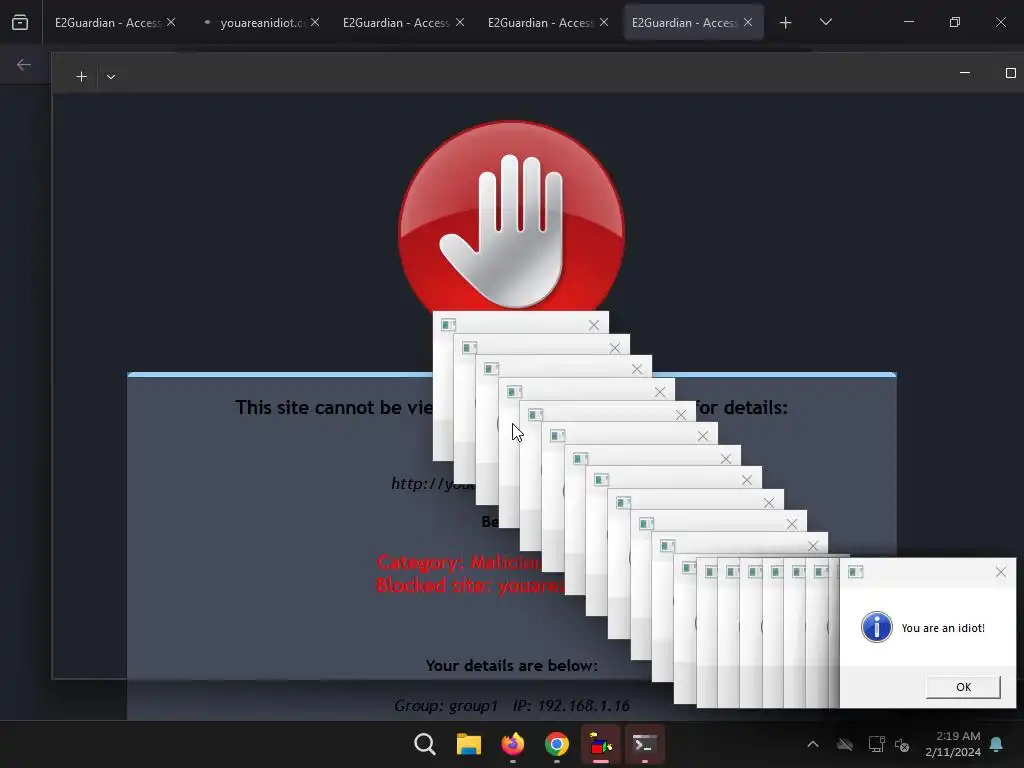Click the cloud sync tray icon
The height and width of the screenshot is (768, 1024).
(x=844, y=744)
